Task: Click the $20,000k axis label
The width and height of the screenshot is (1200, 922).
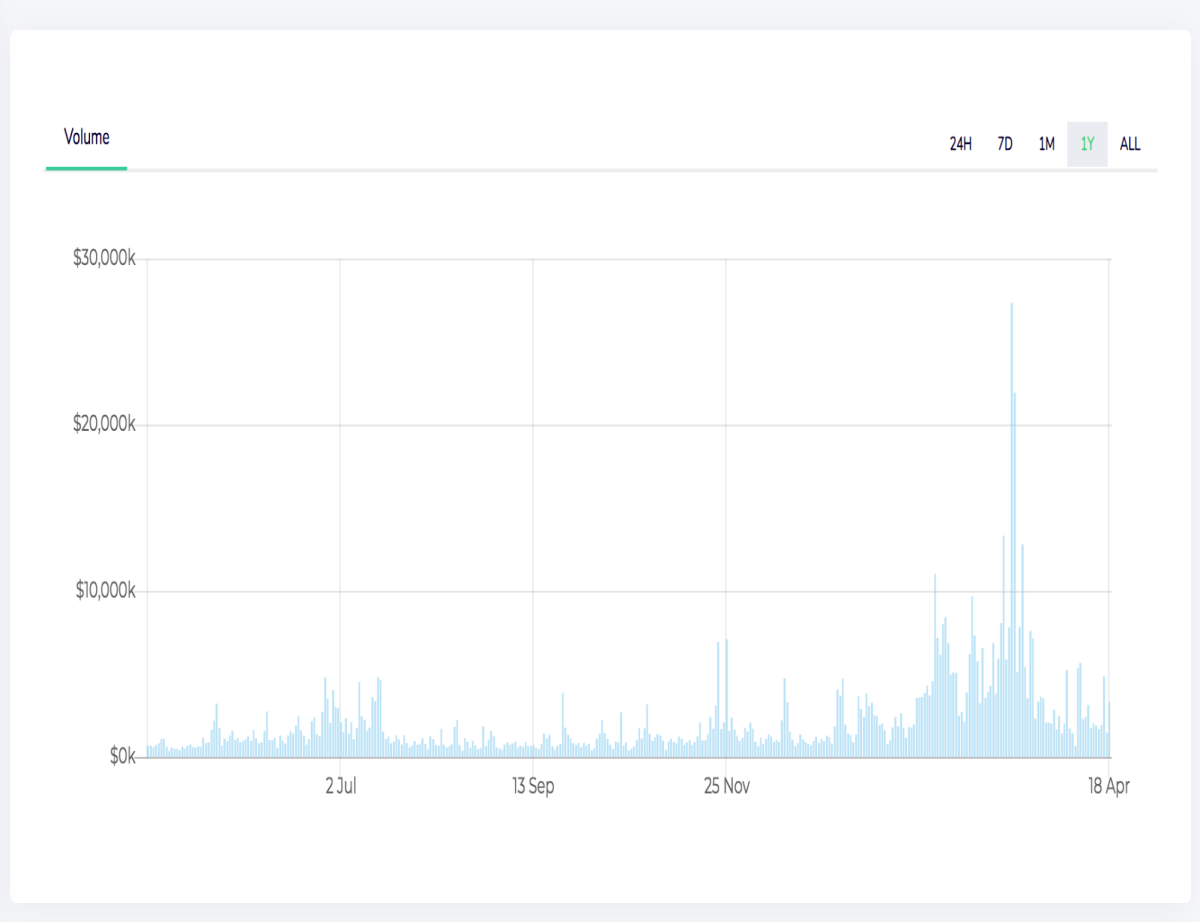Action: [x=105, y=425]
